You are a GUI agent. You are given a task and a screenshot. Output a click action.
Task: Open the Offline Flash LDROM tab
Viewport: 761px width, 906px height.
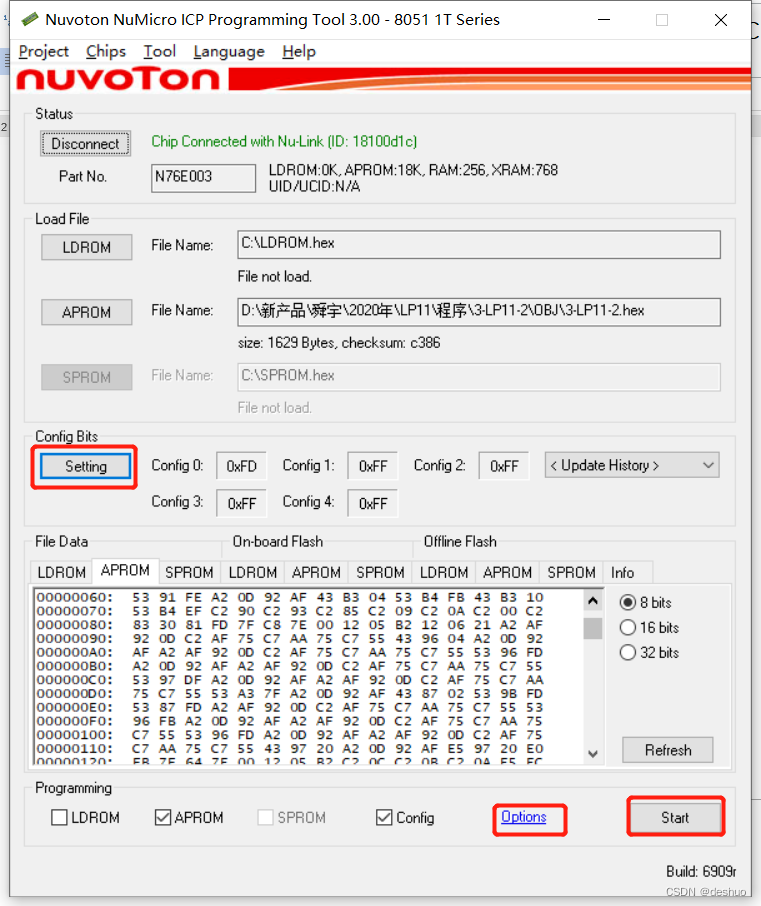444,573
